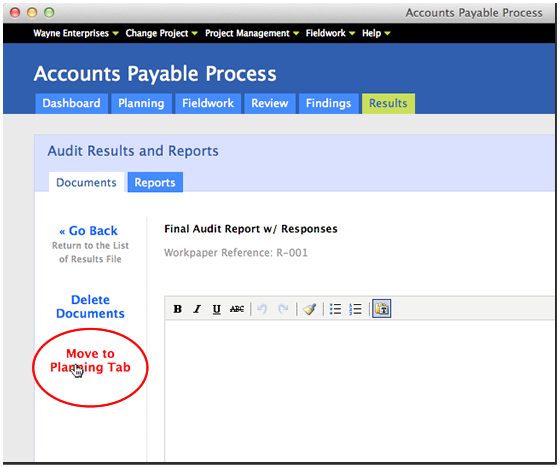This screenshot has width=560, height=467.
Task: Click the Workpaper Reference: R-001 text
Action: click(x=236, y=253)
